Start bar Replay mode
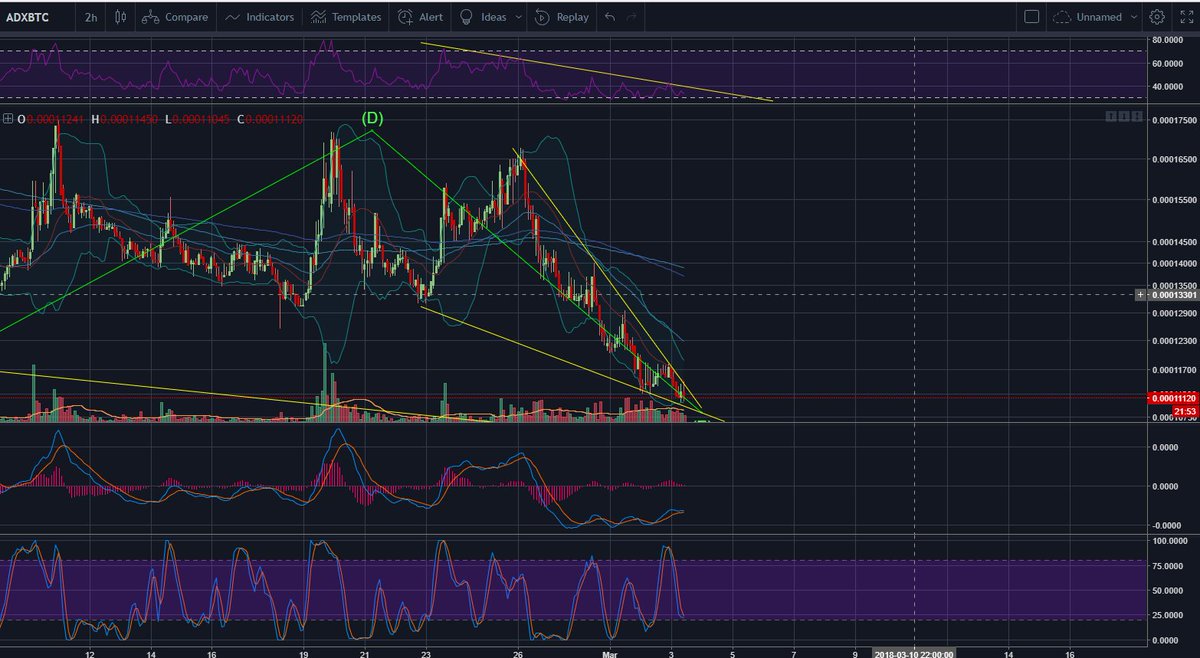This screenshot has width=1200, height=658. coord(561,17)
